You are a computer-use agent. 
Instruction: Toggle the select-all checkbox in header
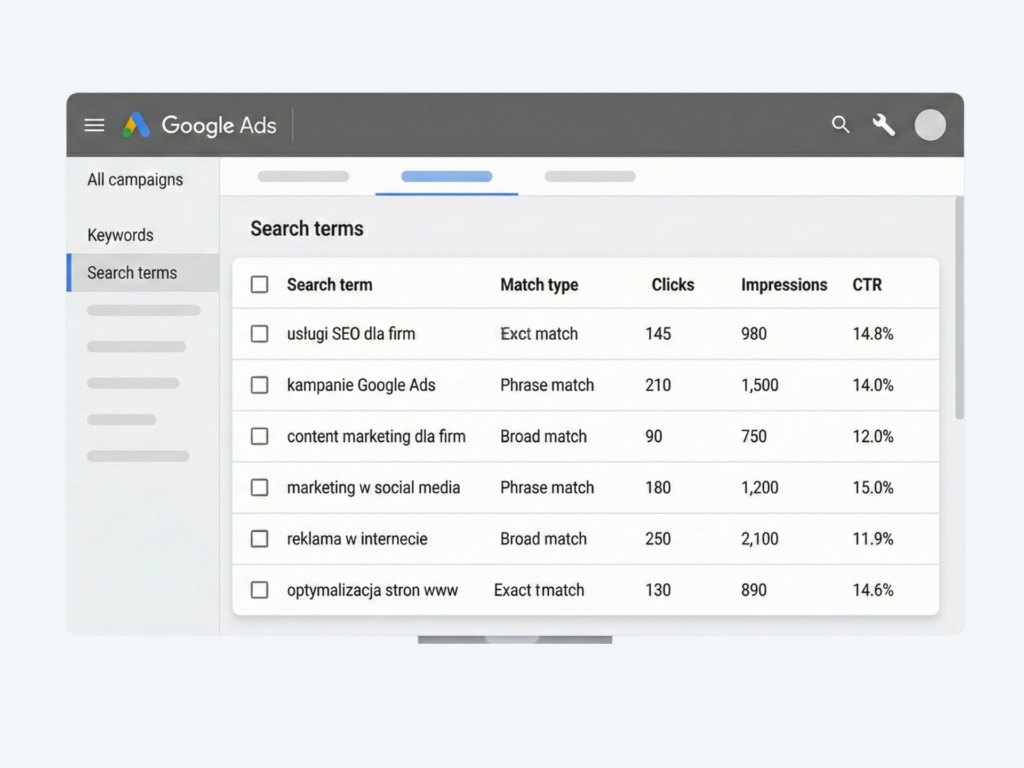259,284
